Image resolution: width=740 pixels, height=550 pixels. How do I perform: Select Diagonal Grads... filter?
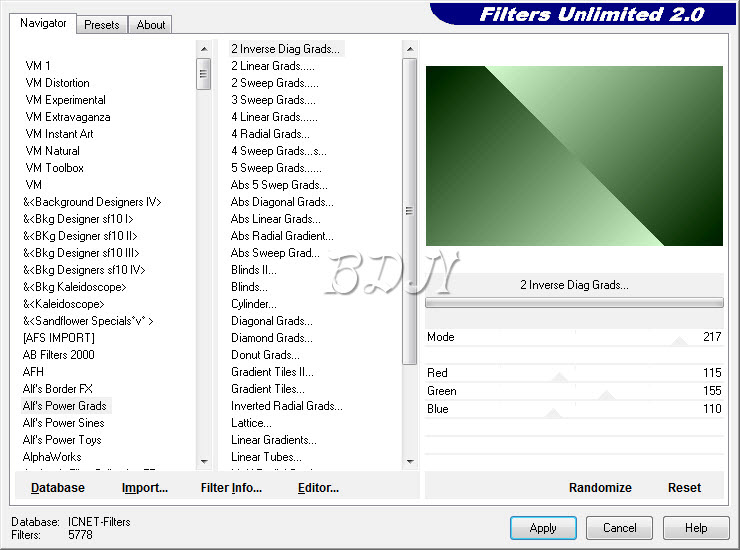pos(271,321)
